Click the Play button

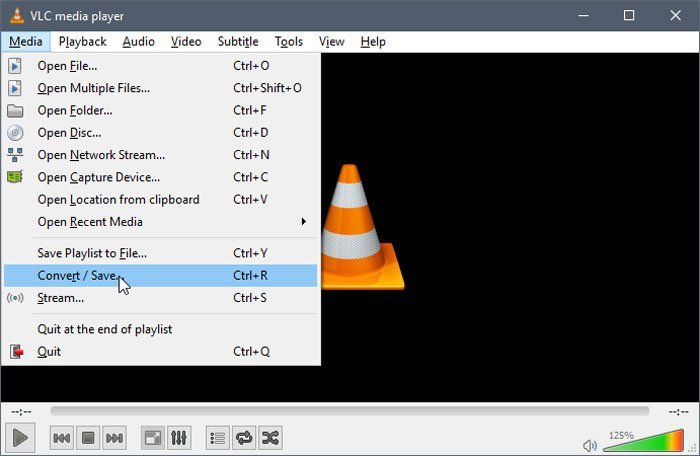(20, 437)
